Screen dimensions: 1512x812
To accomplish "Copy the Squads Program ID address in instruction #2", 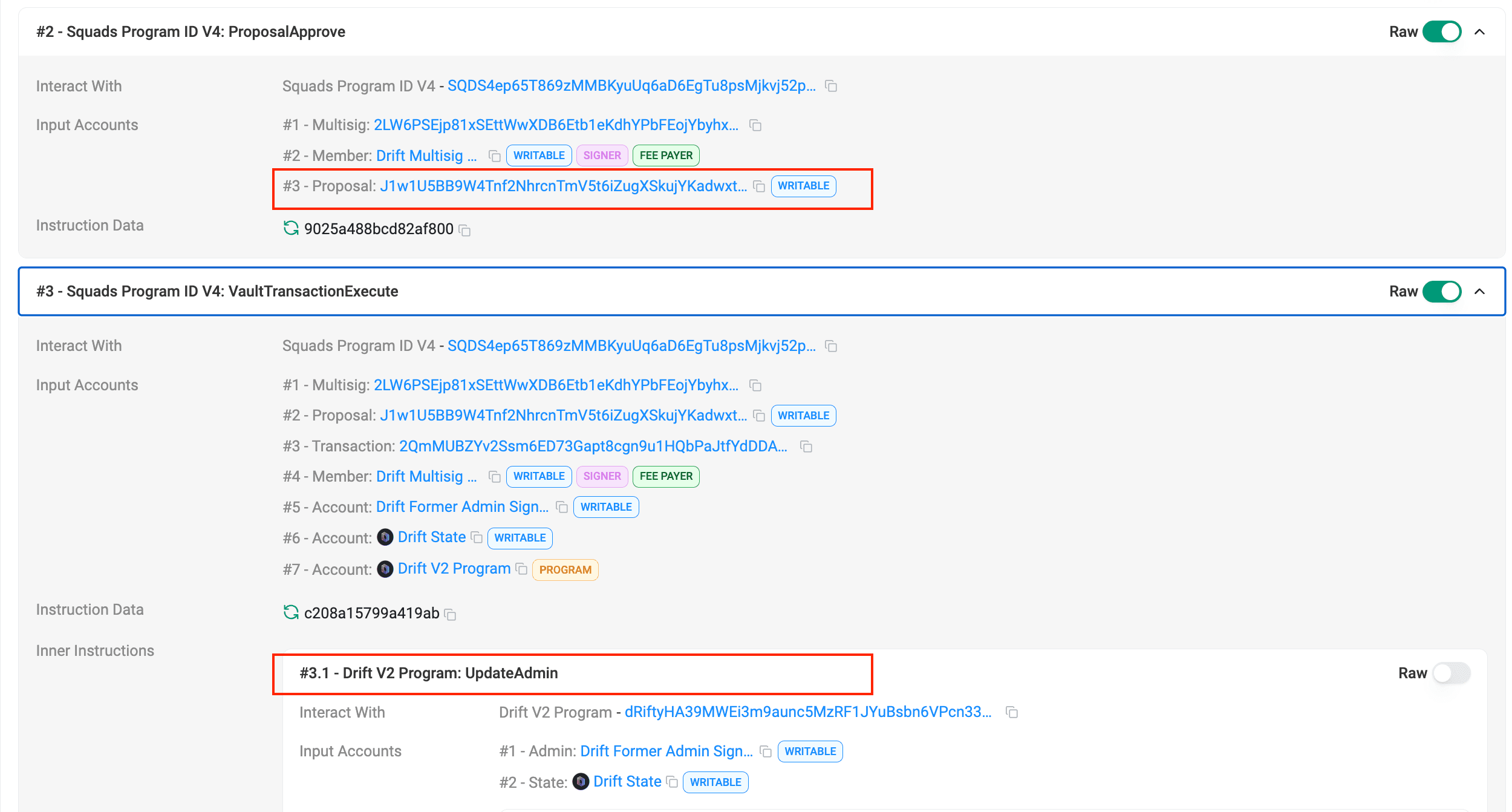I will [x=832, y=87].
